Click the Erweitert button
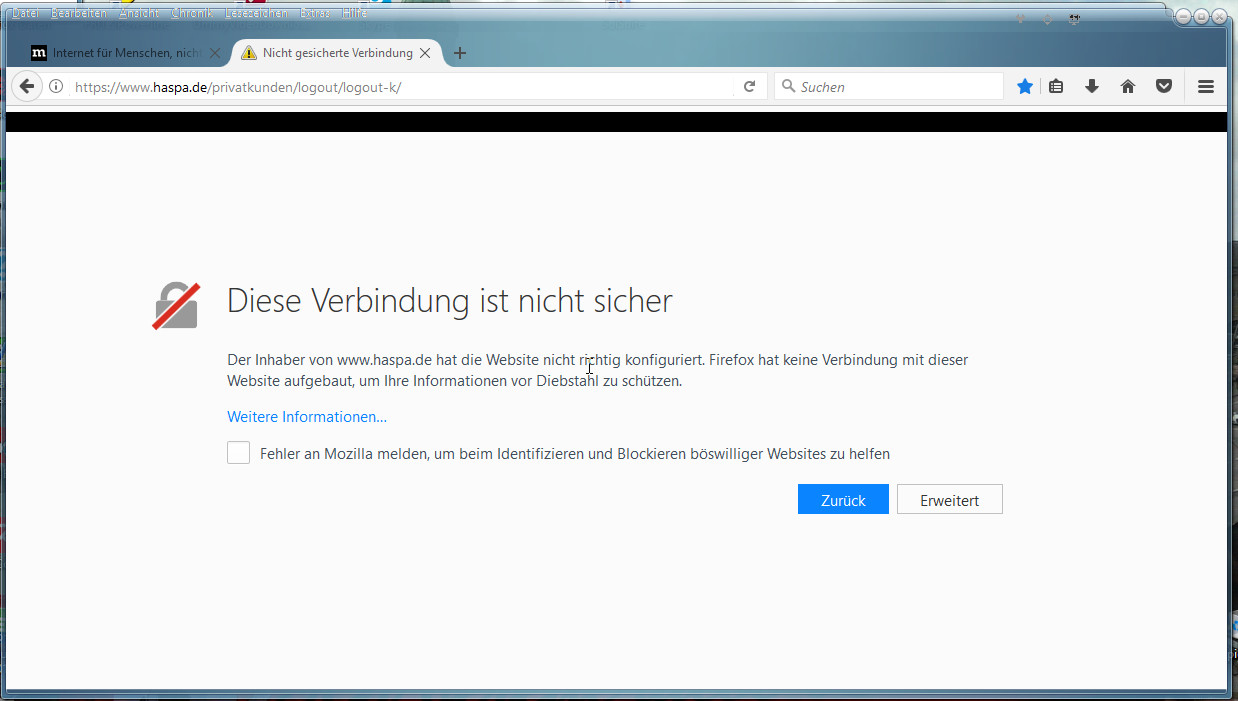This screenshot has width=1238, height=701. click(x=950, y=500)
